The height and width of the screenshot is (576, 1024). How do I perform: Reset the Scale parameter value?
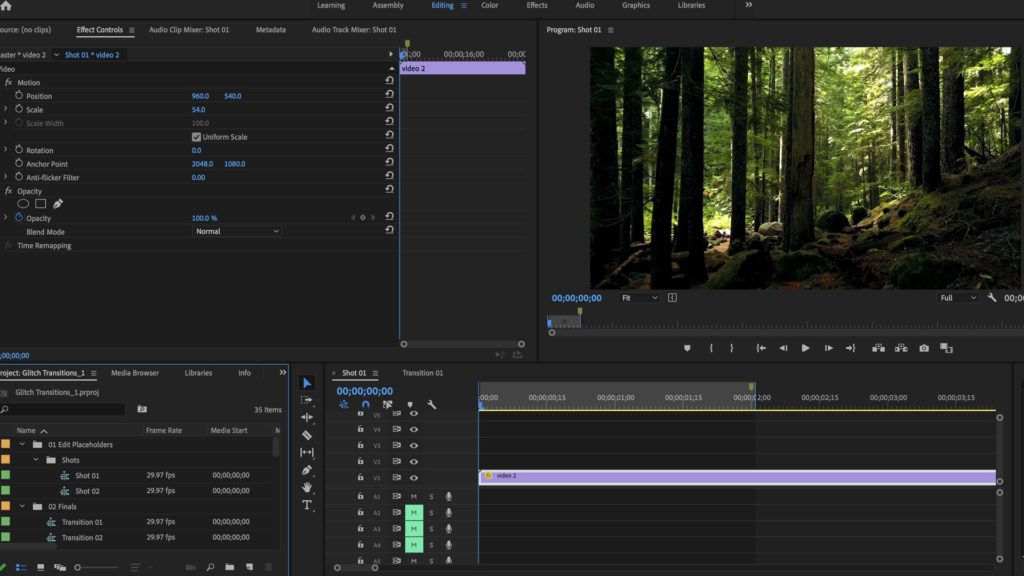389,109
